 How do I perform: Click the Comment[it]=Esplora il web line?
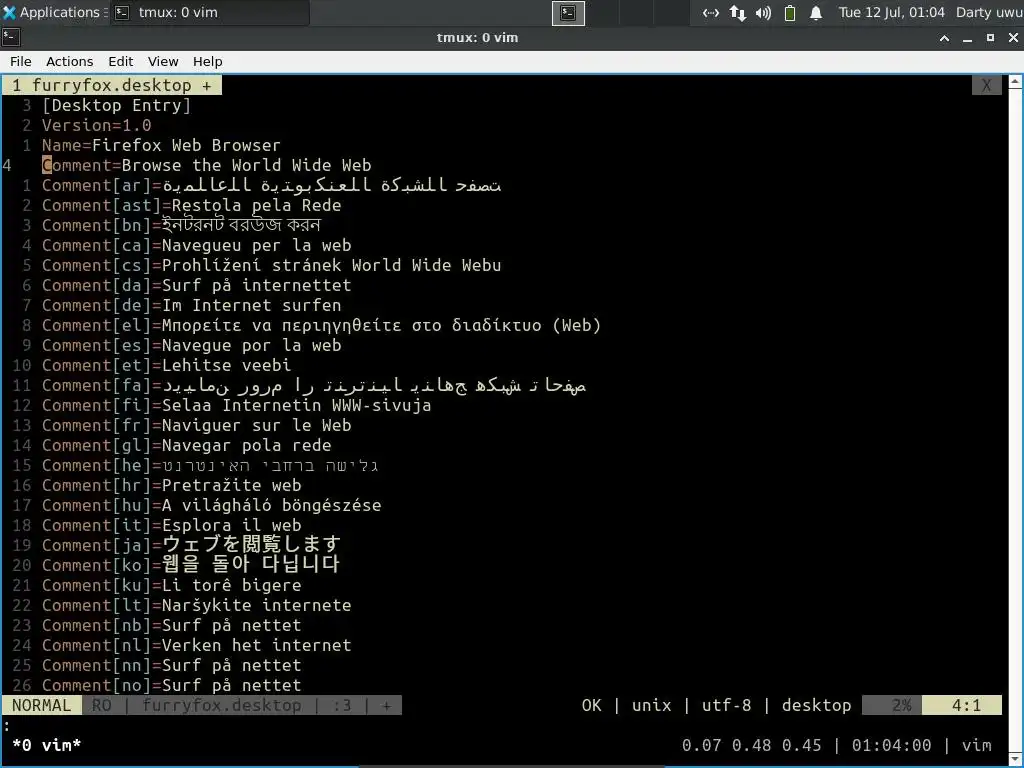[x=172, y=525]
